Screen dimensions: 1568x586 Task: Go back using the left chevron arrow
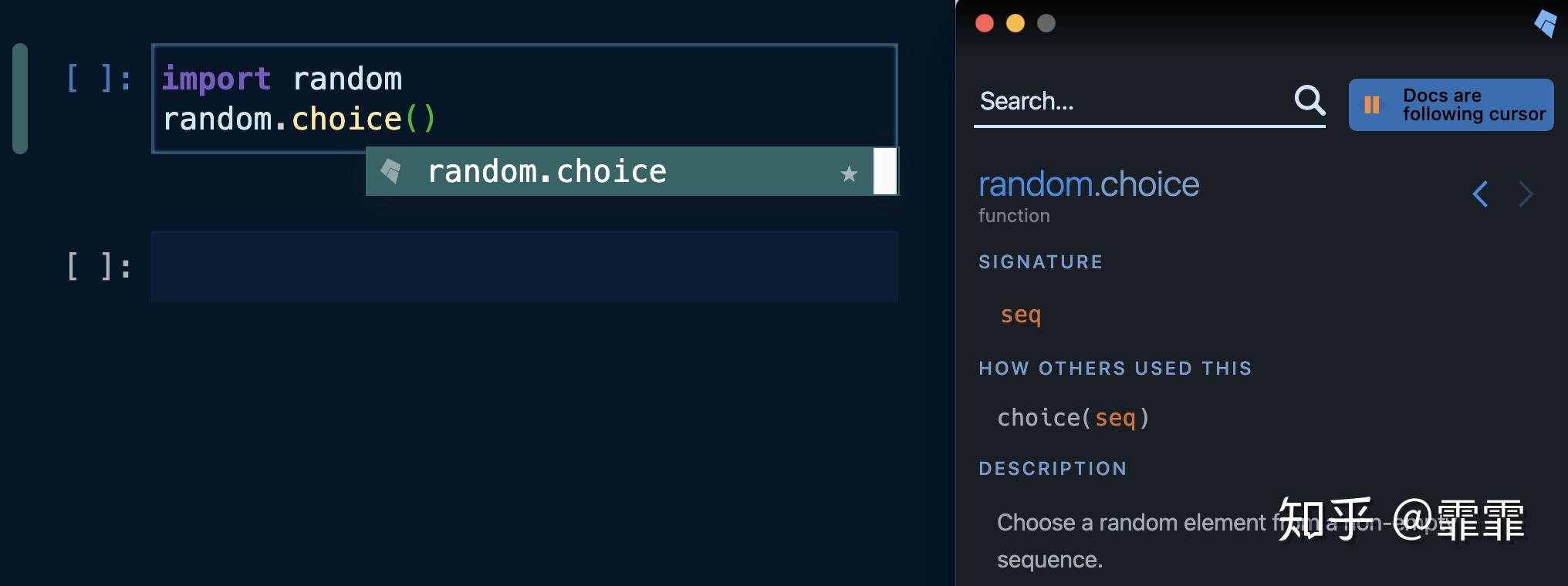(1480, 194)
